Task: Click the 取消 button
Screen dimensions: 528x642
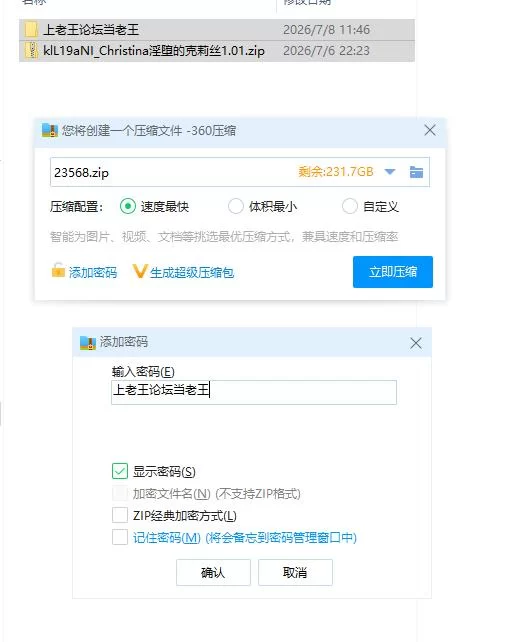Action: (295, 572)
